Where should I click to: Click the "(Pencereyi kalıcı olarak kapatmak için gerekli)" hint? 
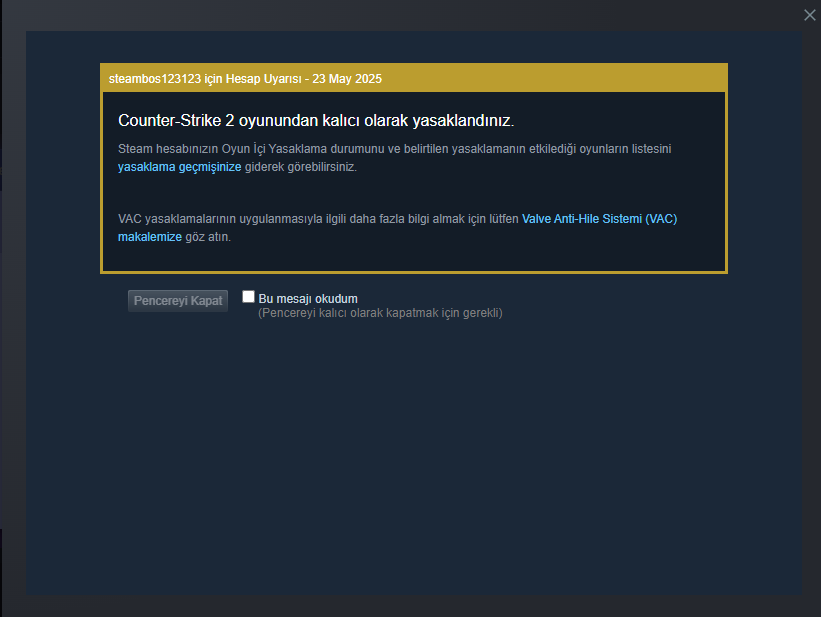coord(380,313)
